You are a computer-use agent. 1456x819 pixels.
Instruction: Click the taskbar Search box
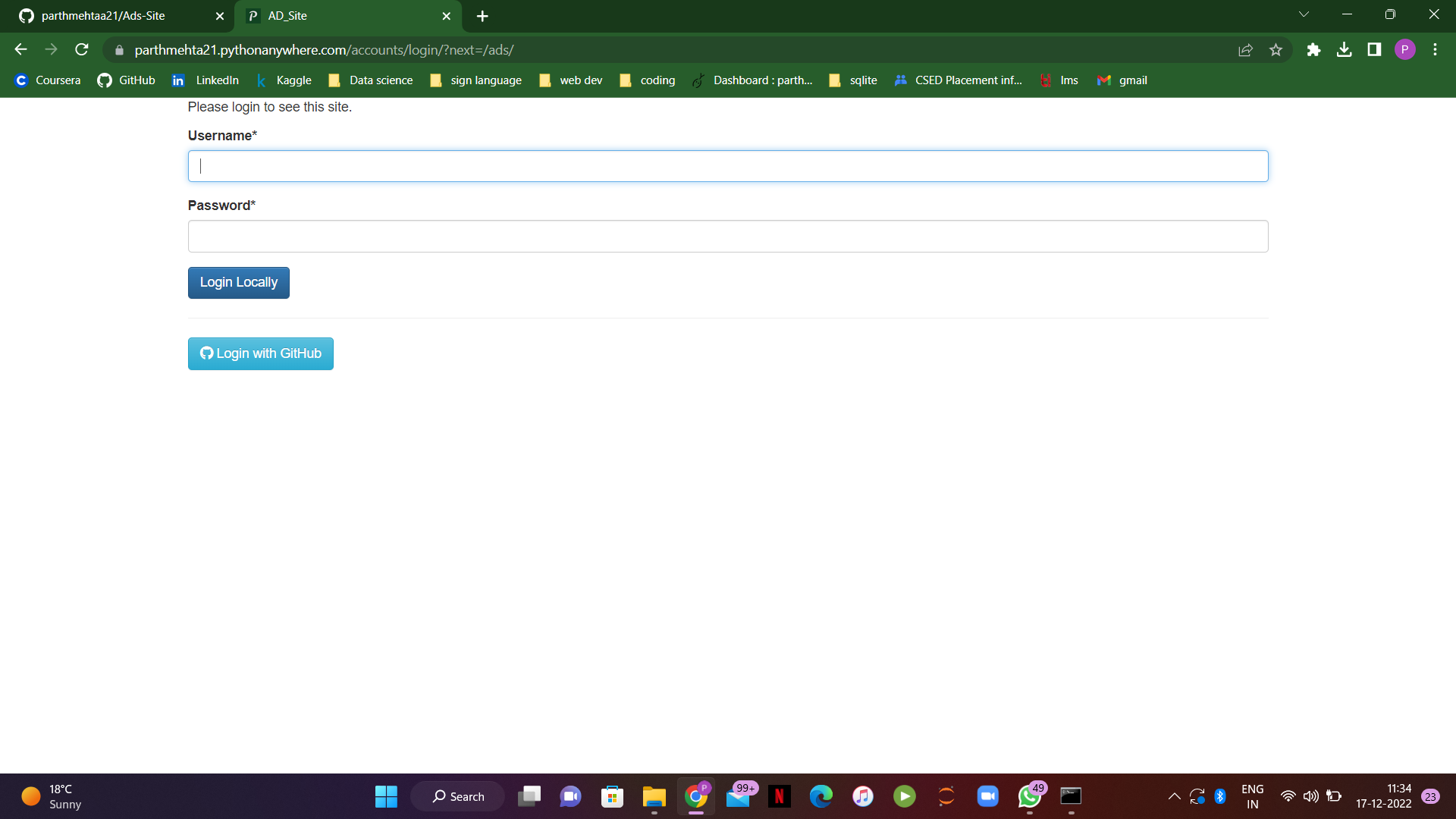tap(457, 796)
